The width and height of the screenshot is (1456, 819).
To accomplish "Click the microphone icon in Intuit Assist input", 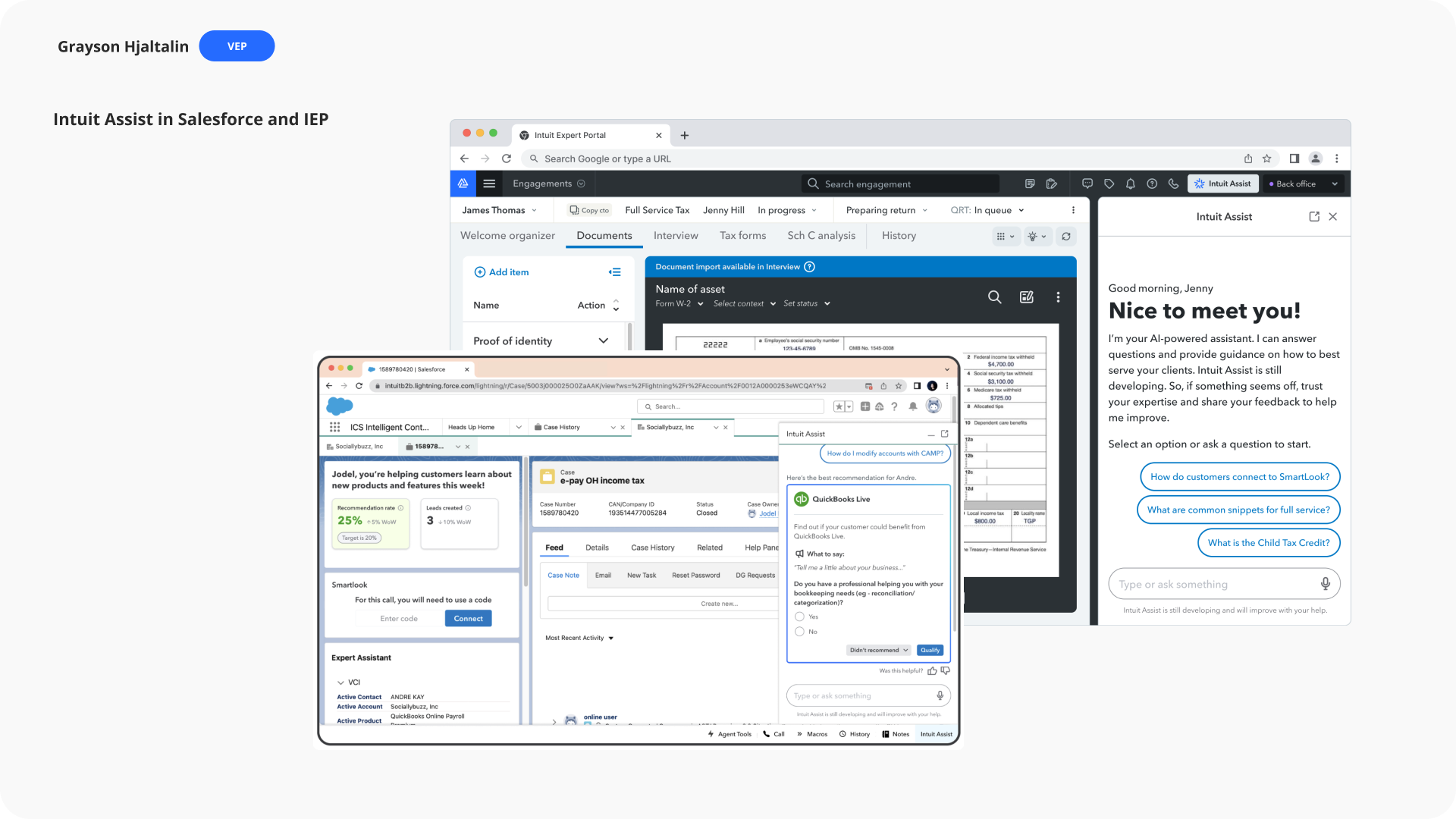I will coord(1325,584).
